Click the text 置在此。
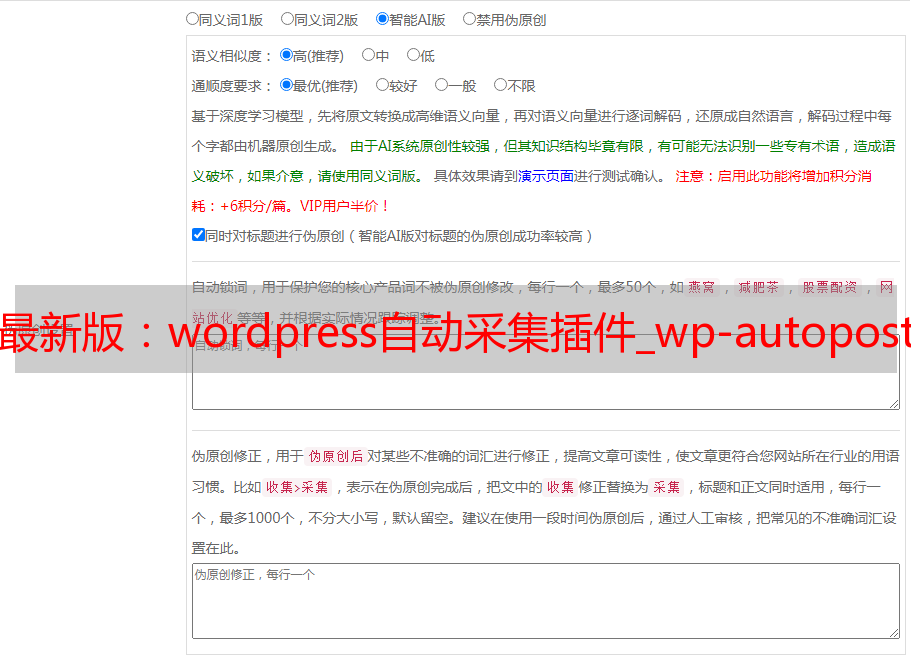The image size is (911, 658). click(x=216, y=548)
